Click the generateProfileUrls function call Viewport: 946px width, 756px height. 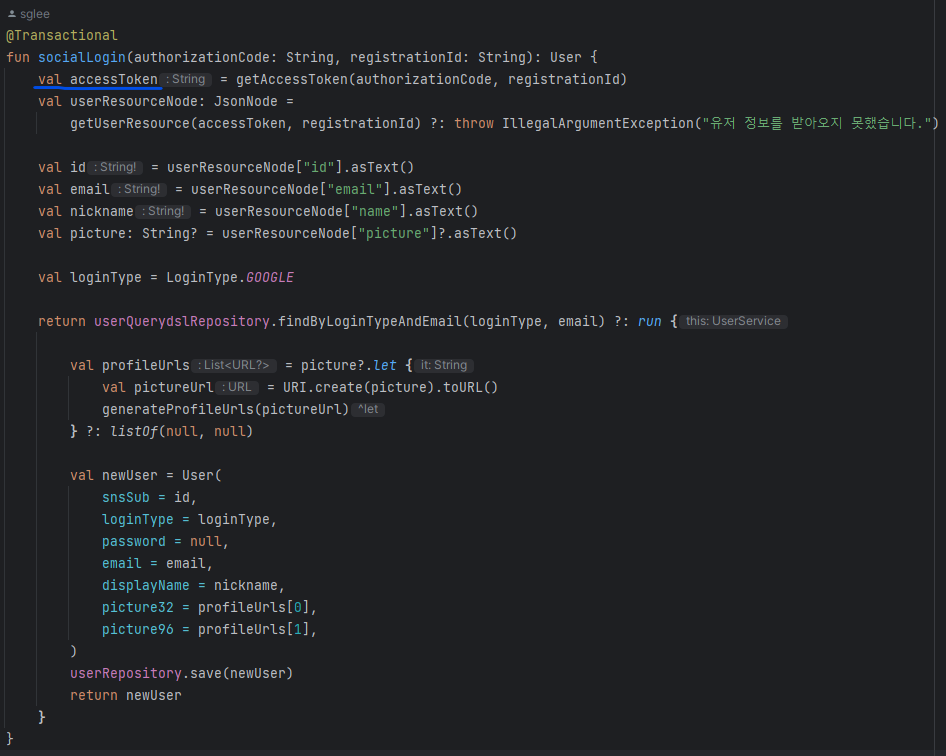click(x=178, y=410)
